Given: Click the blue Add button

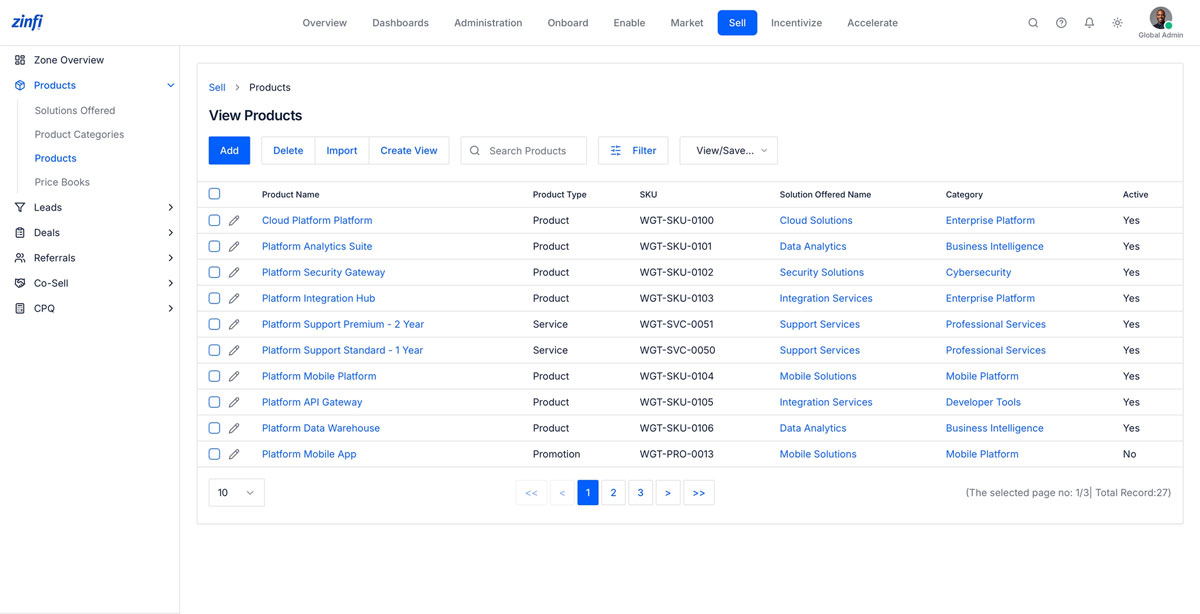Looking at the screenshot, I should 229,151.
